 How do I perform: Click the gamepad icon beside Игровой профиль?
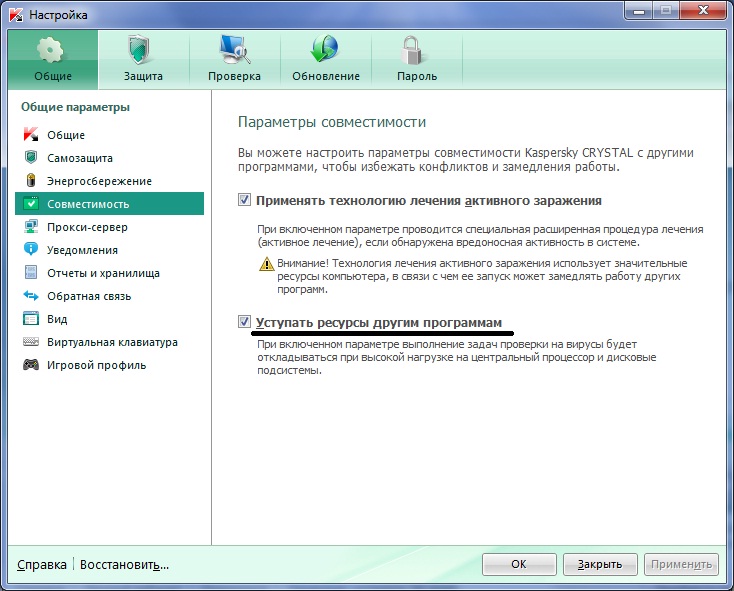point(31,364)
